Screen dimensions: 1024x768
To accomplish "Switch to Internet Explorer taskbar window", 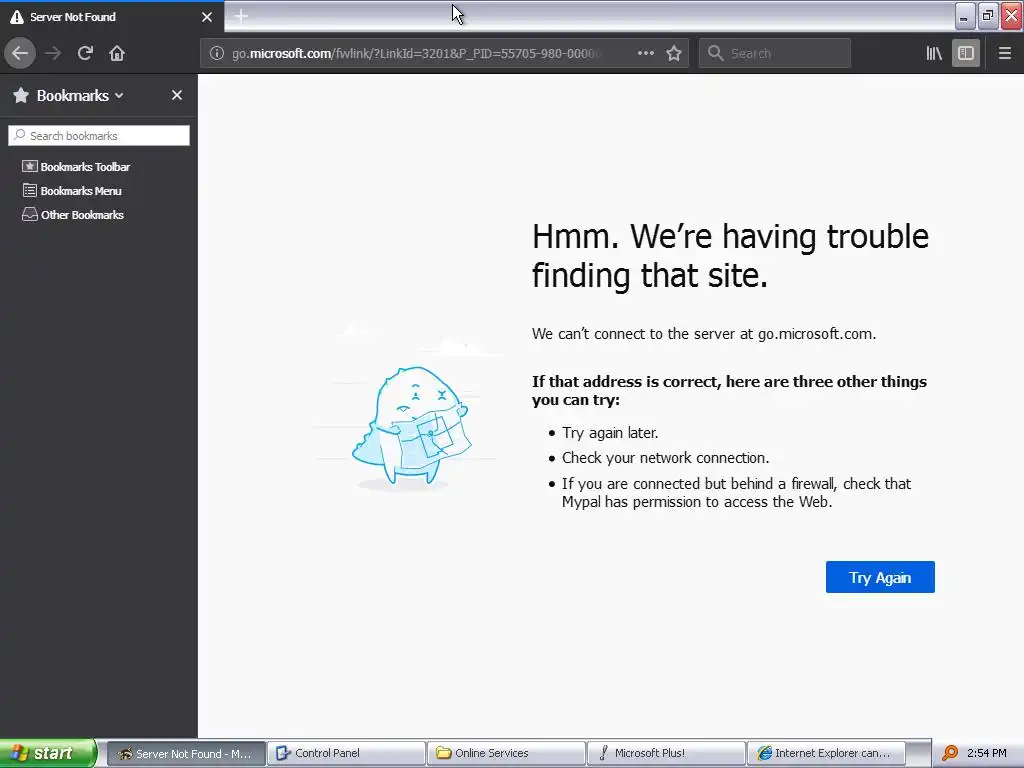I will 826,753.
